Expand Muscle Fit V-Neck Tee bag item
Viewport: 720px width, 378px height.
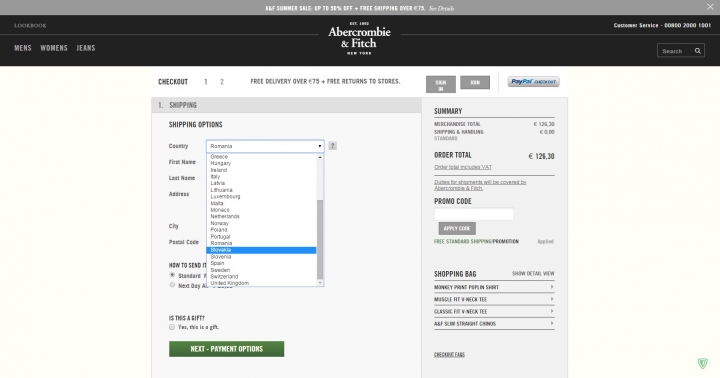(x=494, y=299)
